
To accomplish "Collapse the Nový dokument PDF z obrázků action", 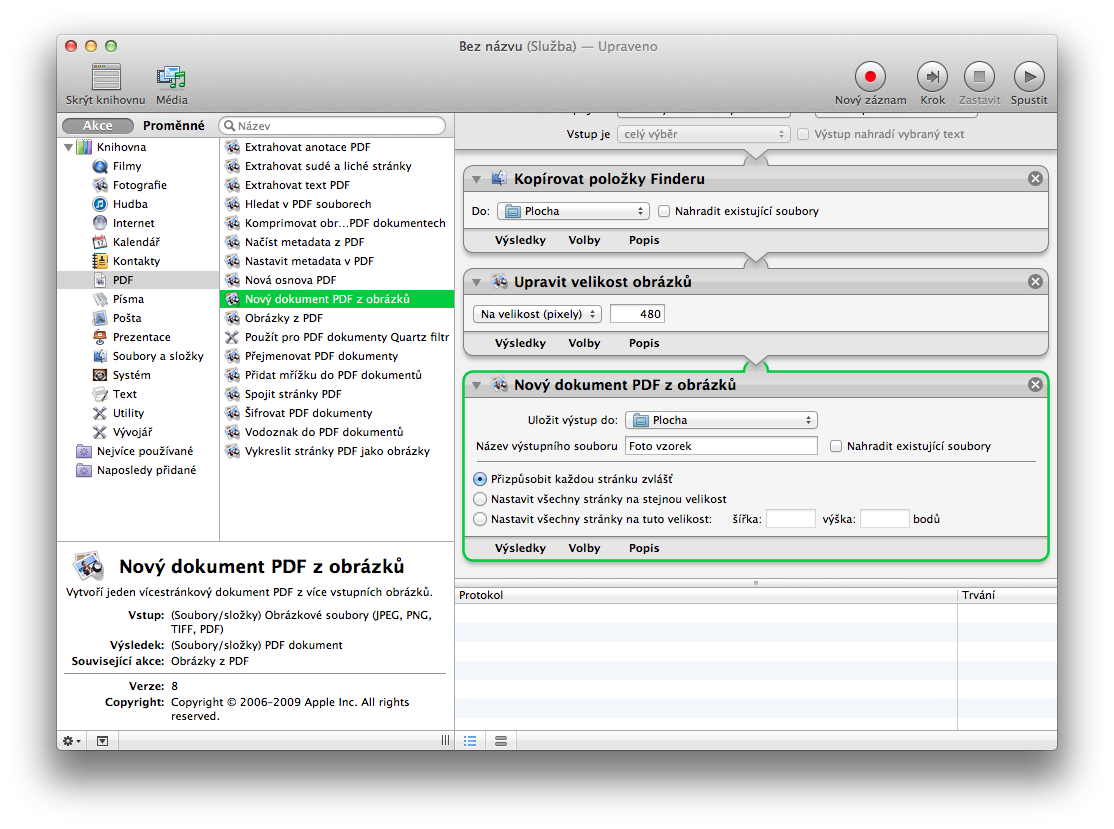I will point(476,385).
